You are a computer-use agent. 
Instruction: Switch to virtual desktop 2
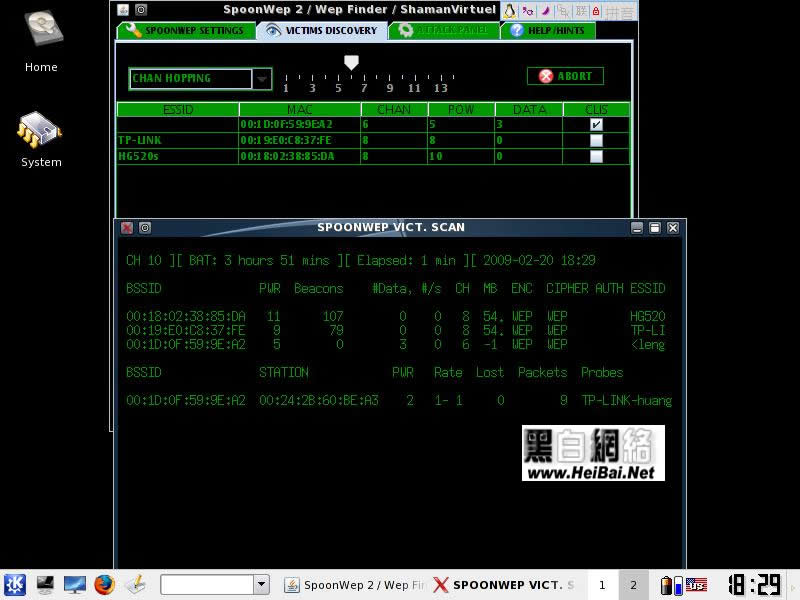pos(633,585)
